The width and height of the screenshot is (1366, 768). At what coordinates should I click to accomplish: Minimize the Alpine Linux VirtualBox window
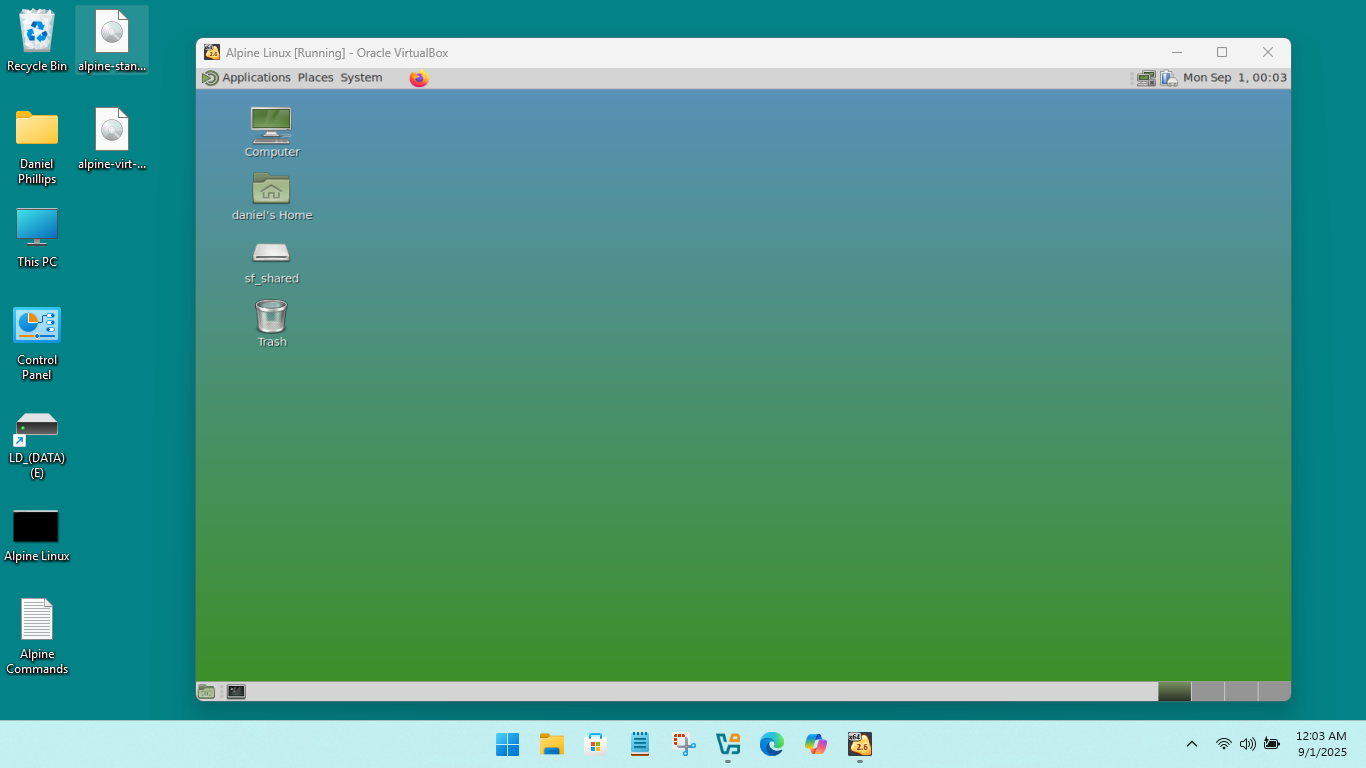(x=1177, y=52)
